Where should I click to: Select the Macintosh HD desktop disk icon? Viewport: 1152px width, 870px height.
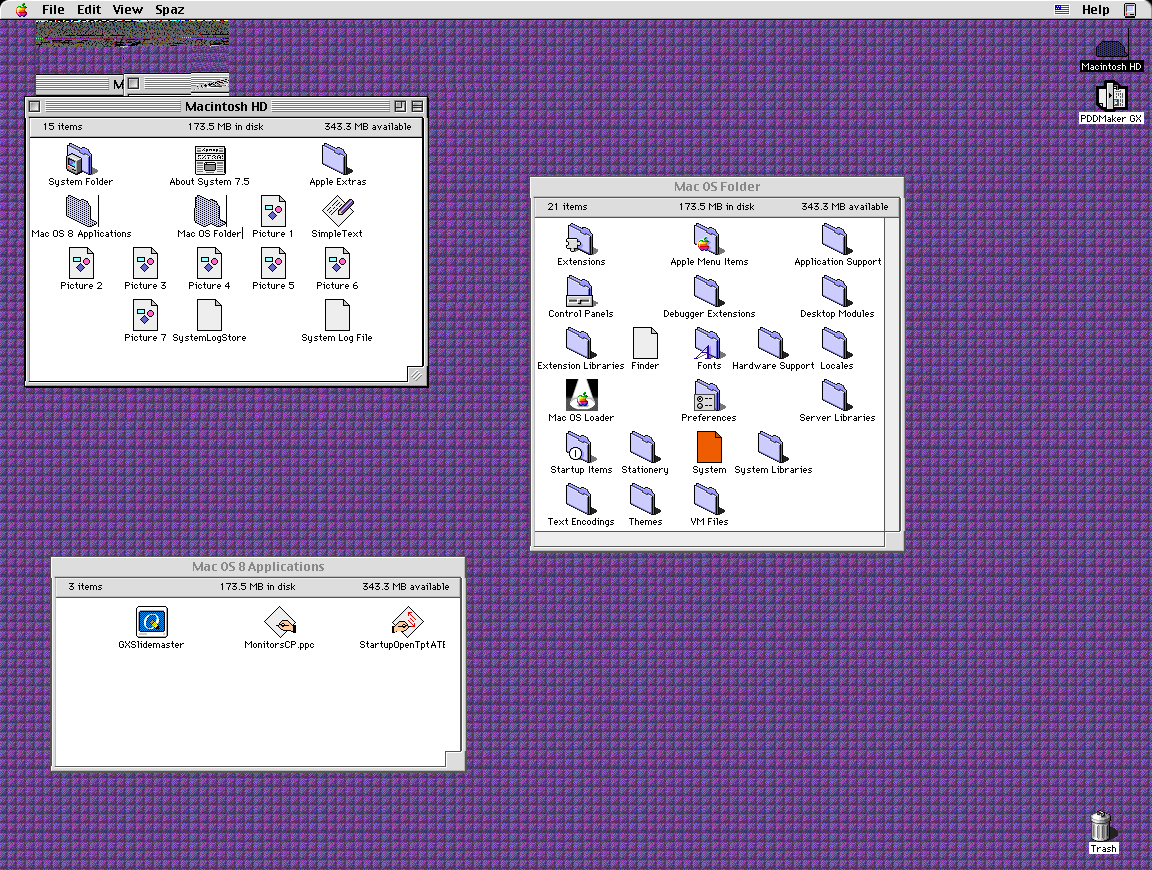(1111, 49)
